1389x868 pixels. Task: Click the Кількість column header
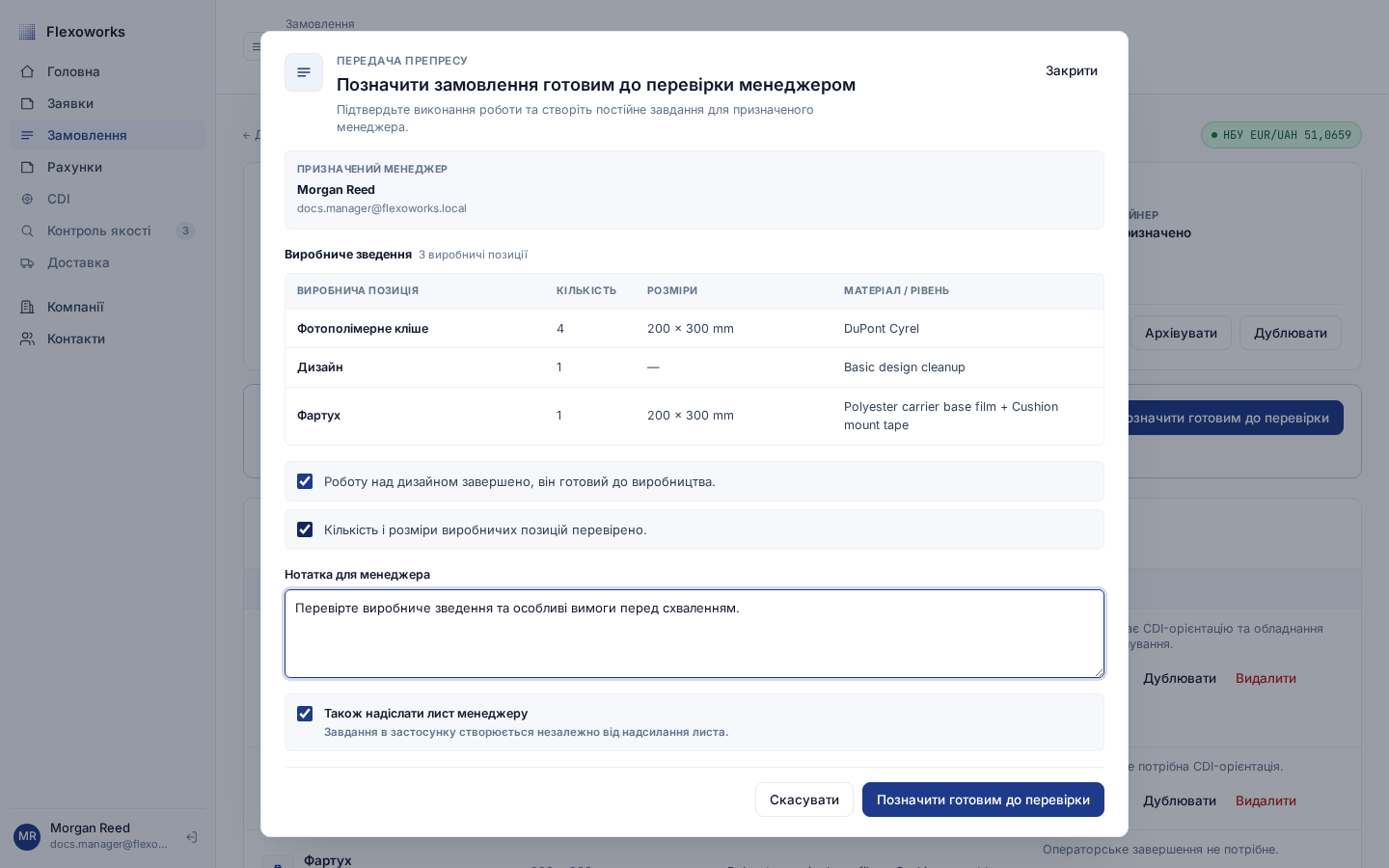pos(586,290)
